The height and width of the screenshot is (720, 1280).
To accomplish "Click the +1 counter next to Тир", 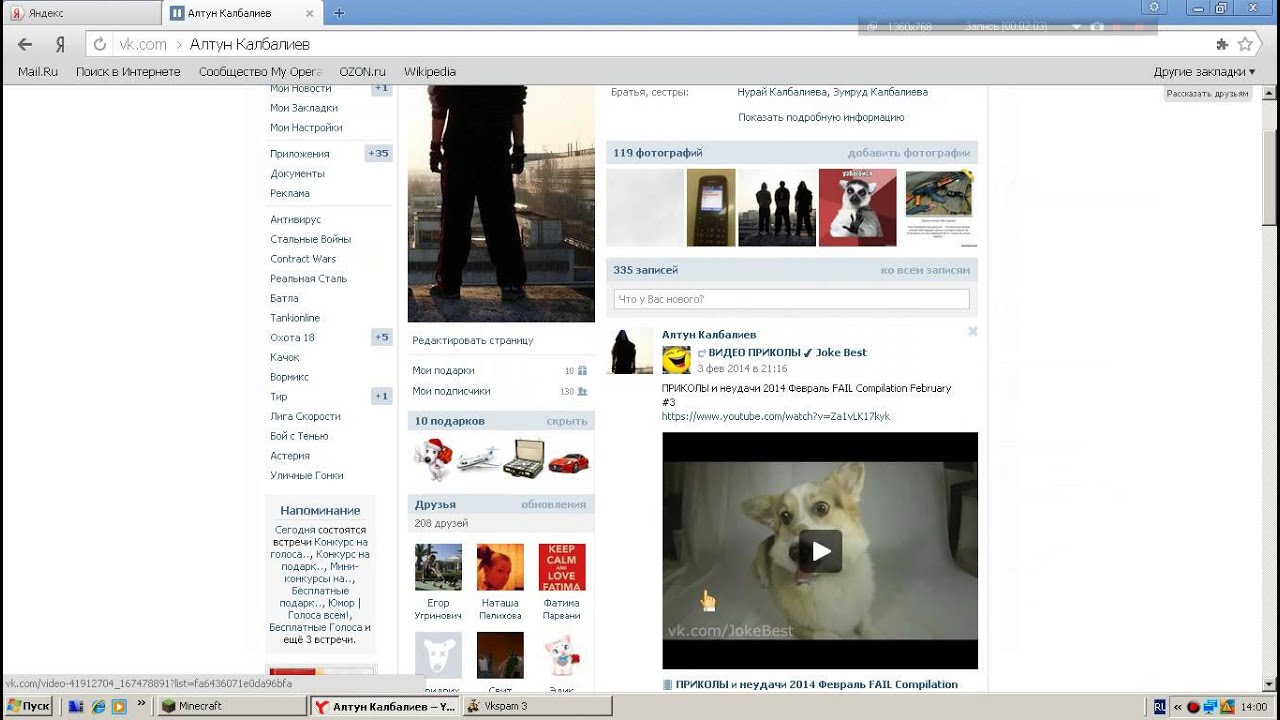I will [x=381, y=396].
